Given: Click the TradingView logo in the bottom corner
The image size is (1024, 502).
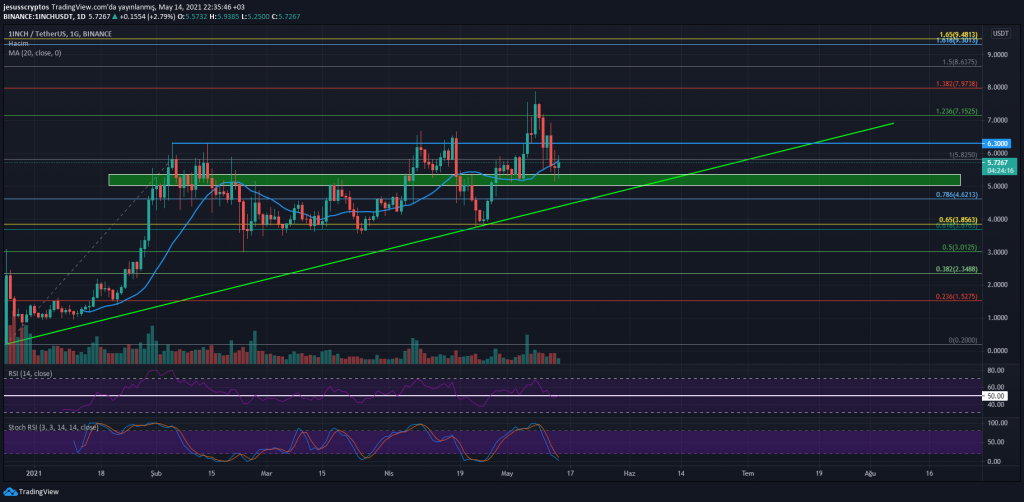Looking at the screenshot, I should [x=31, y=492].
